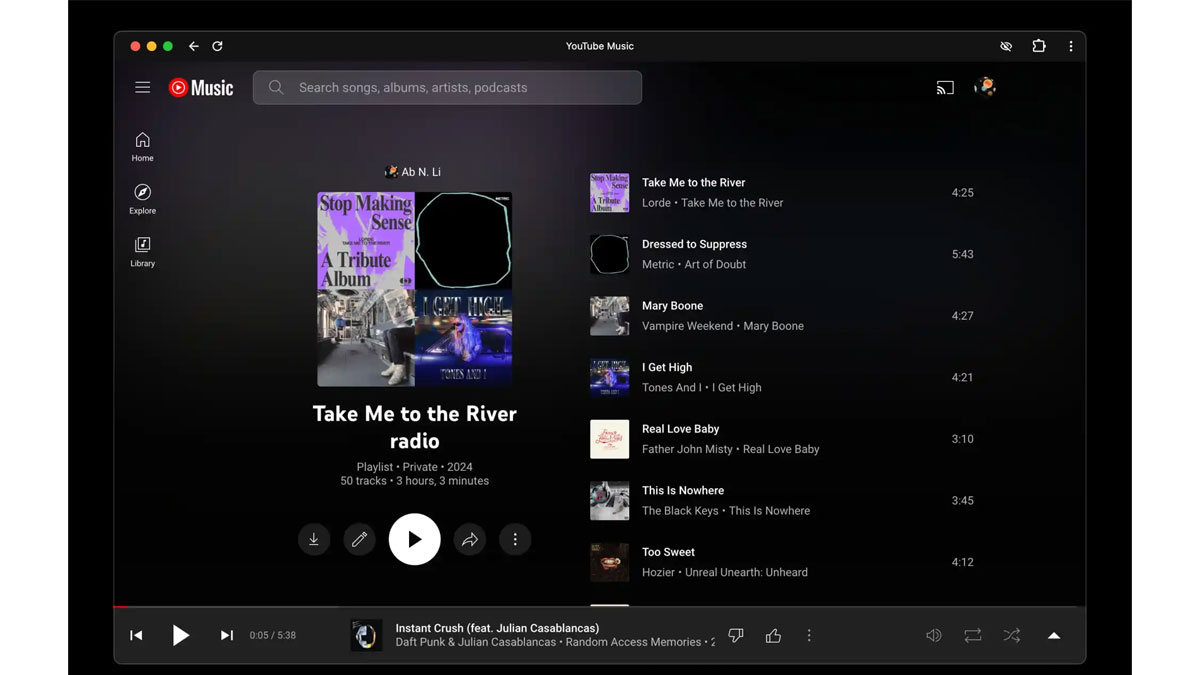1200x675 pixels.
Task: Download the playlist
Action: click(x=314, y=540)
